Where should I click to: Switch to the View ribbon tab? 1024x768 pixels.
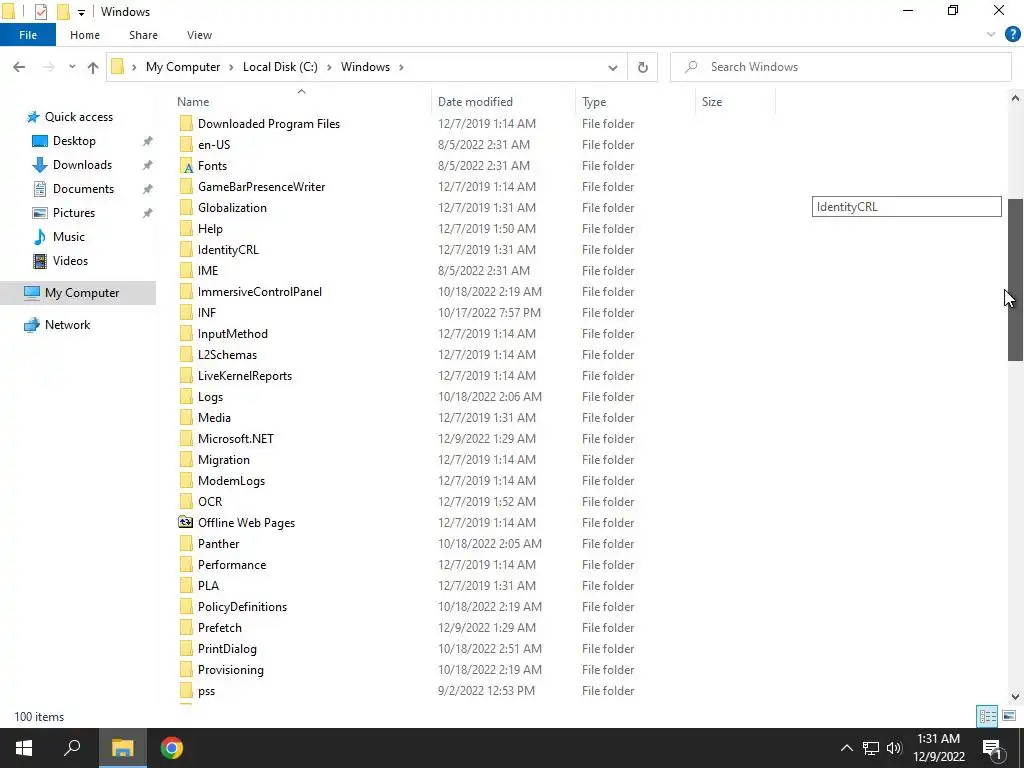coord(199,35)
